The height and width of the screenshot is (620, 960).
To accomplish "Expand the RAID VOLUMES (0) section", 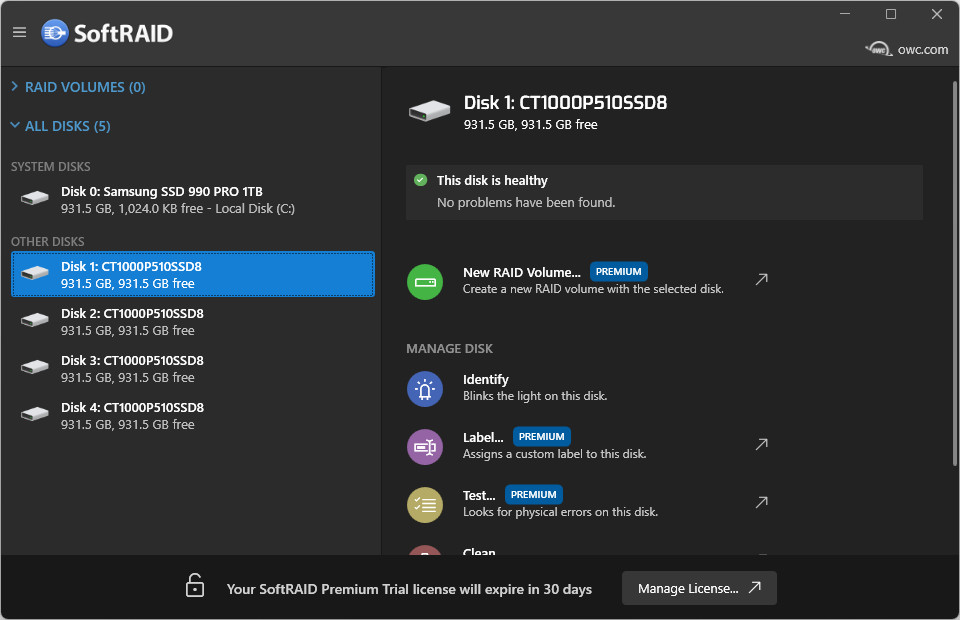I will [x=78, y=87].
